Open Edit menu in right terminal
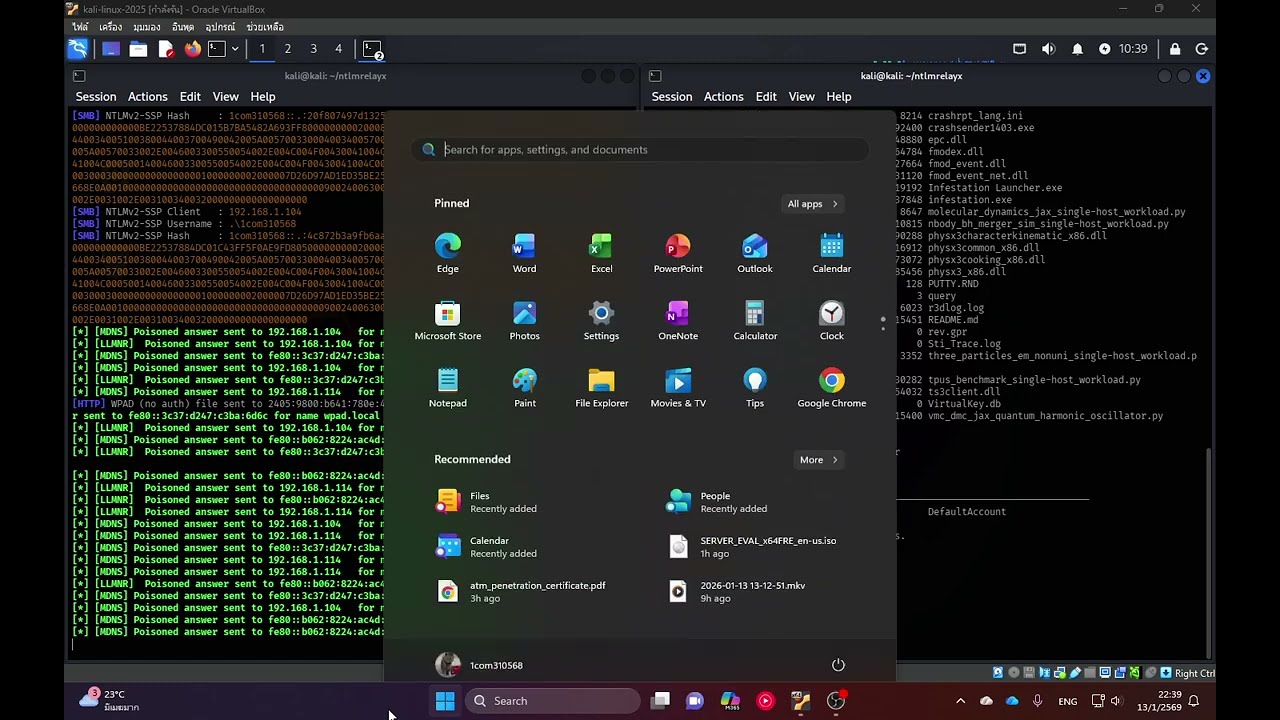Viewport: 1280px width, 720px height. point(766,97)
